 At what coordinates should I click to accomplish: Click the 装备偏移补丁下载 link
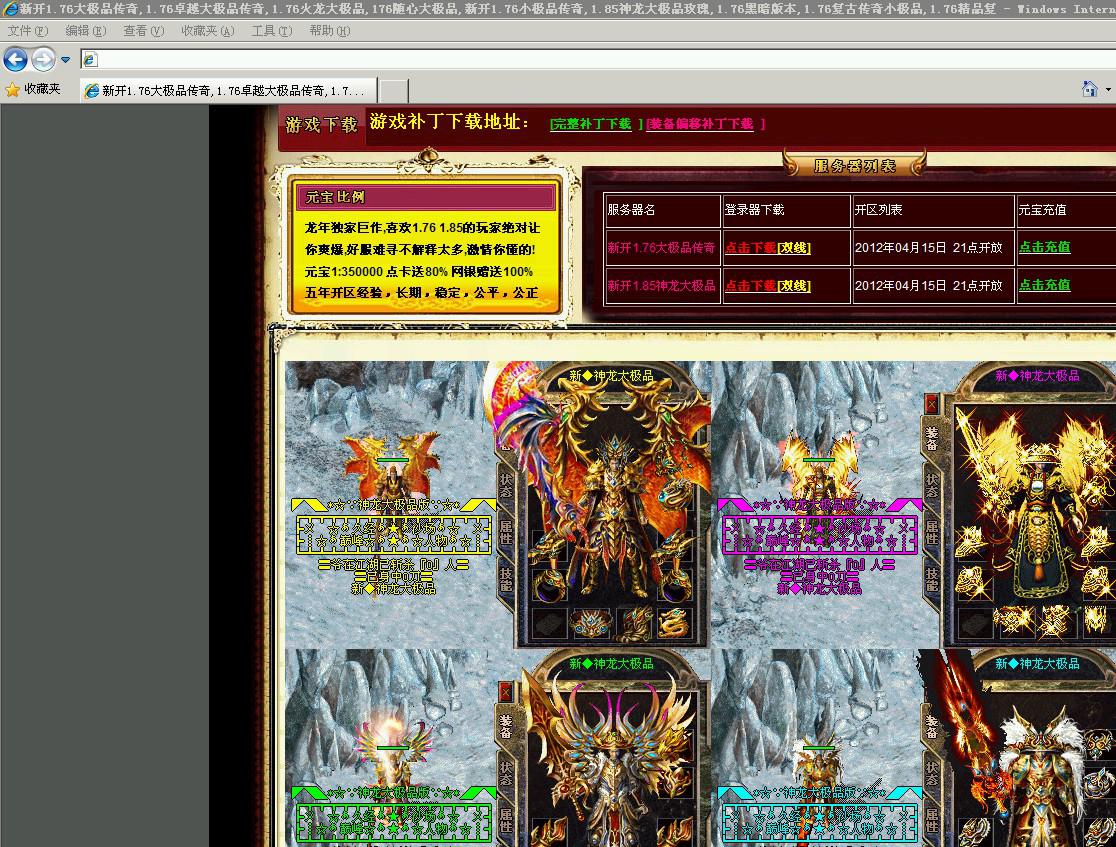(700, 124)
